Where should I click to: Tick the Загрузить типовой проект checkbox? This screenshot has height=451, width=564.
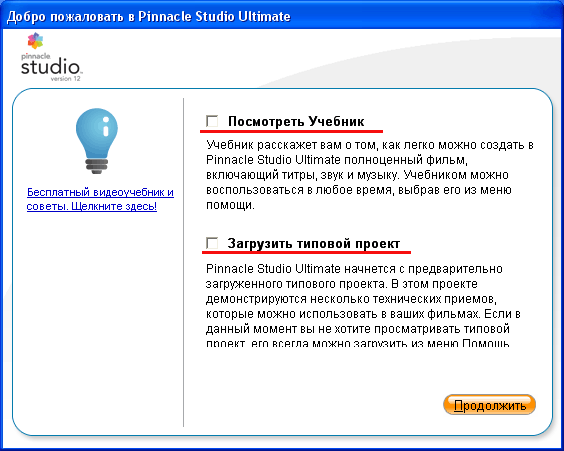coord(212,243)
